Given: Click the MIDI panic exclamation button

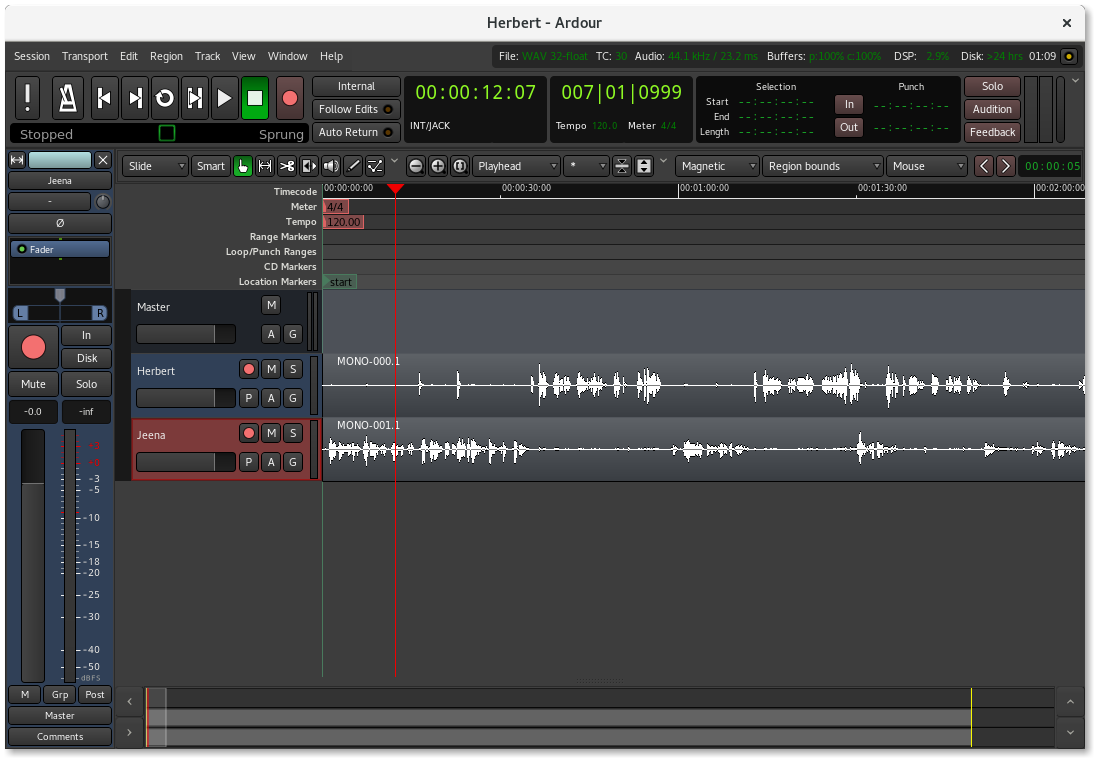Looking at the screenshot, I should click(27, 98).
